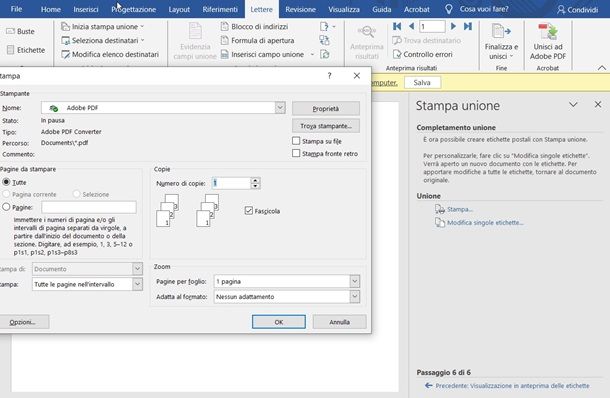Viewport: 610px width, 398px height.
Task: Click the Condividi share button
Action: (577, 10)
